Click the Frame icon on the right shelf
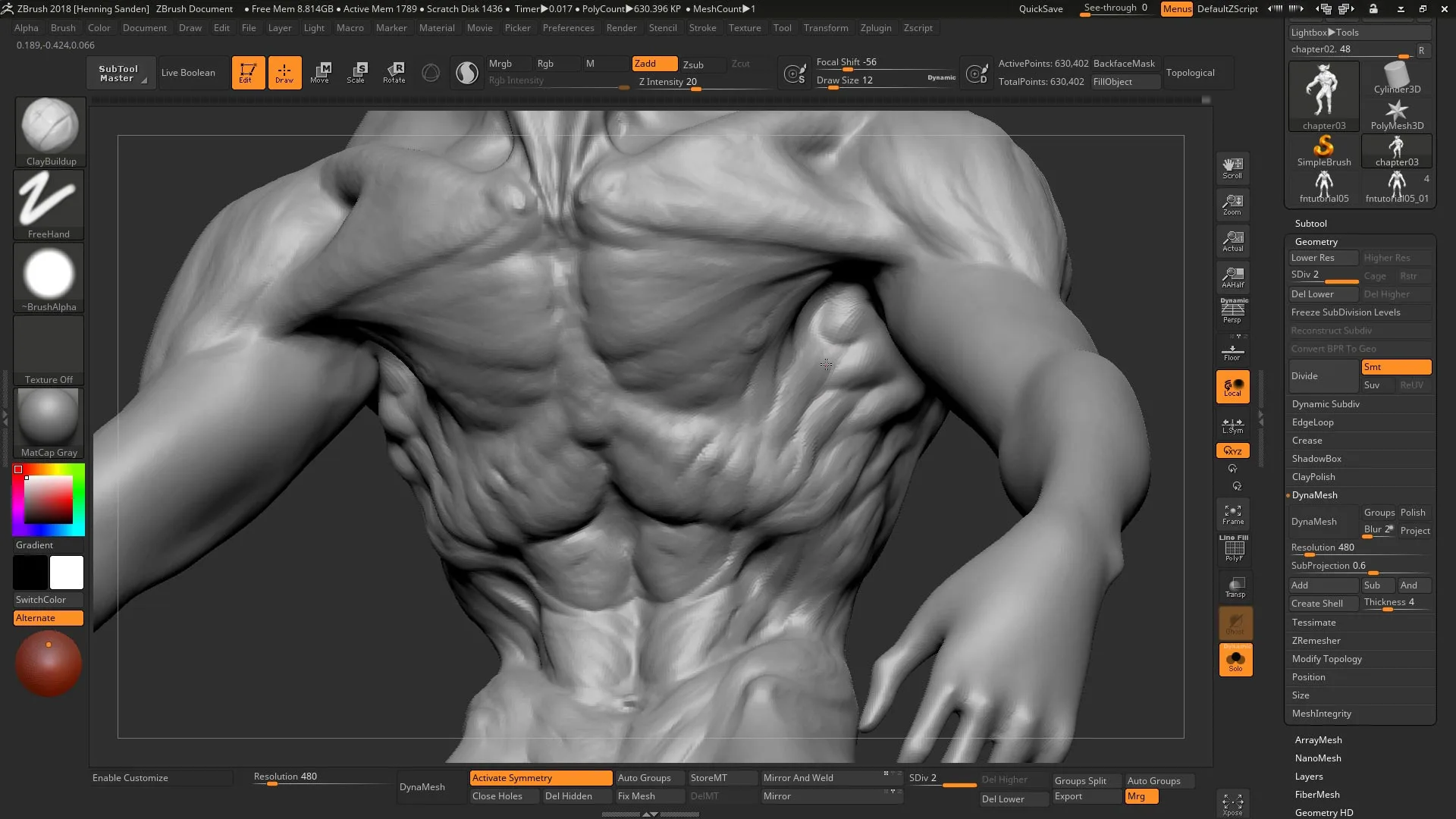The width and height of the screenshot is (1456, 819). [1232, 514]
